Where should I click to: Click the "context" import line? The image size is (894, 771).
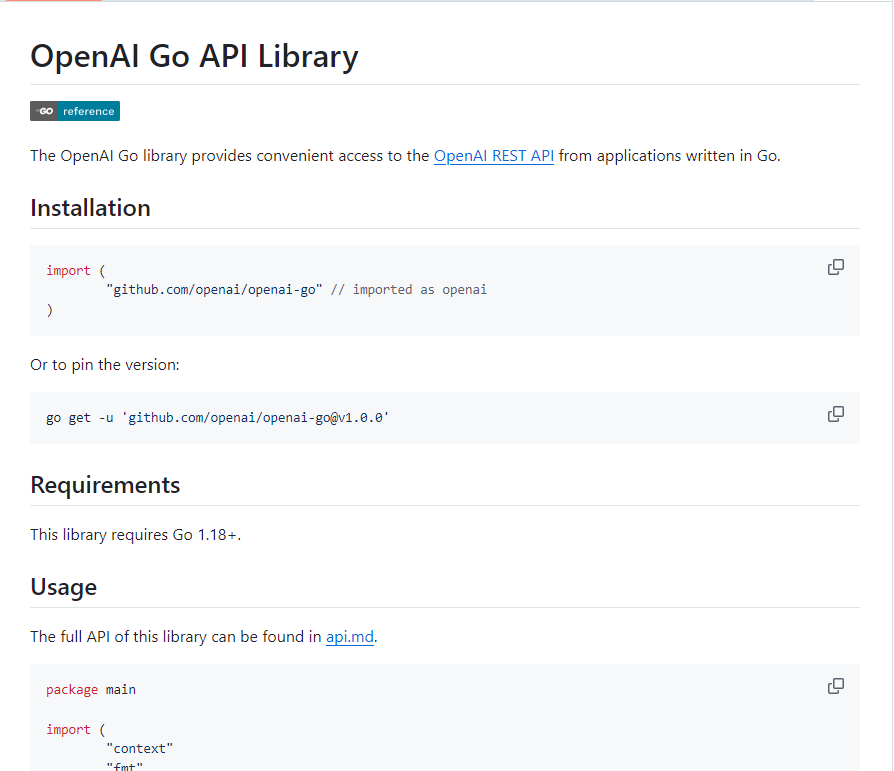coord(140,748)
